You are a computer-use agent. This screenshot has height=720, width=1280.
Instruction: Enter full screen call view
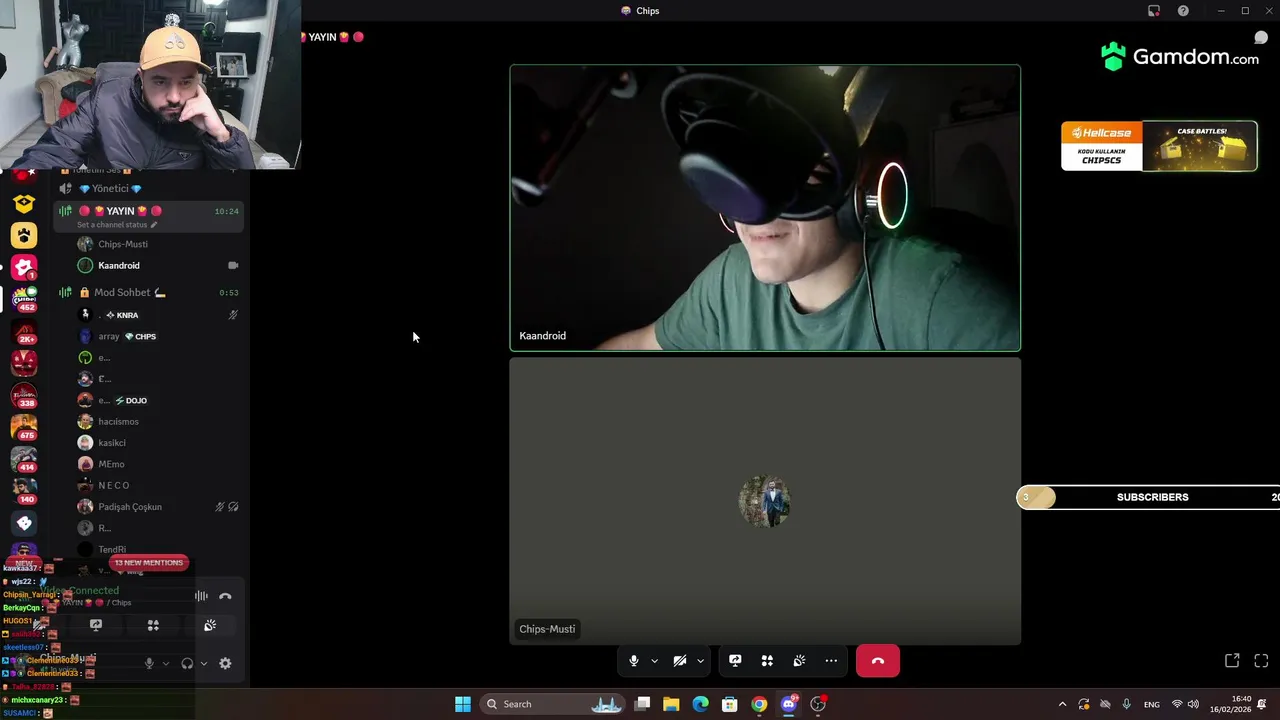(1261, 661)
